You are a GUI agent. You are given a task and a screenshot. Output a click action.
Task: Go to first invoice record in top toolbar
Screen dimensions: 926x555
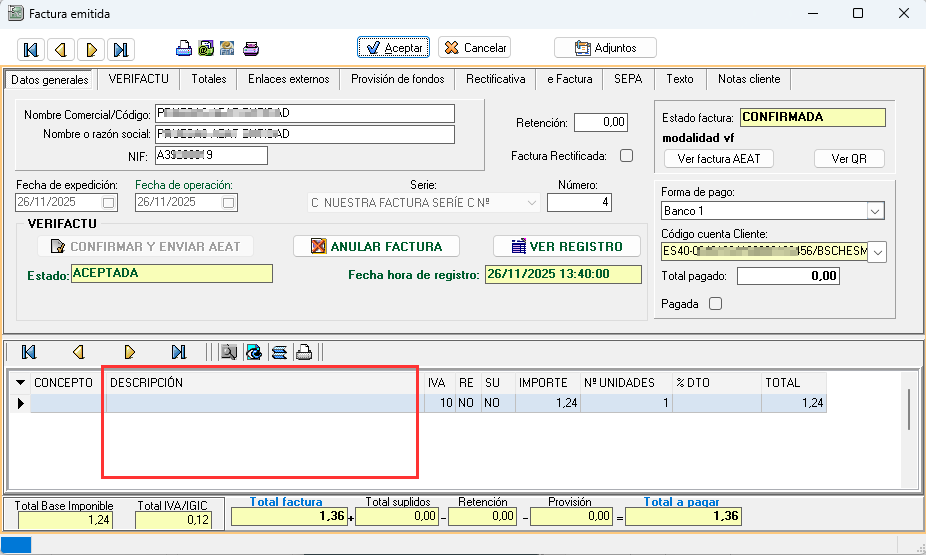pos(30,49)
